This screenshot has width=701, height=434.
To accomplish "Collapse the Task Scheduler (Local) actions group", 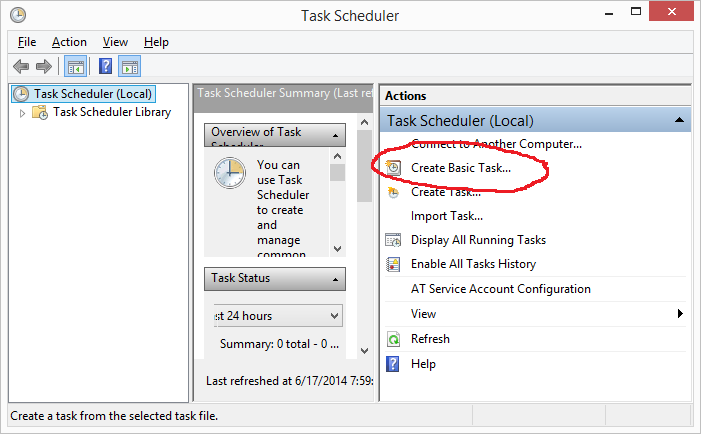I will [x=680, y=120].
